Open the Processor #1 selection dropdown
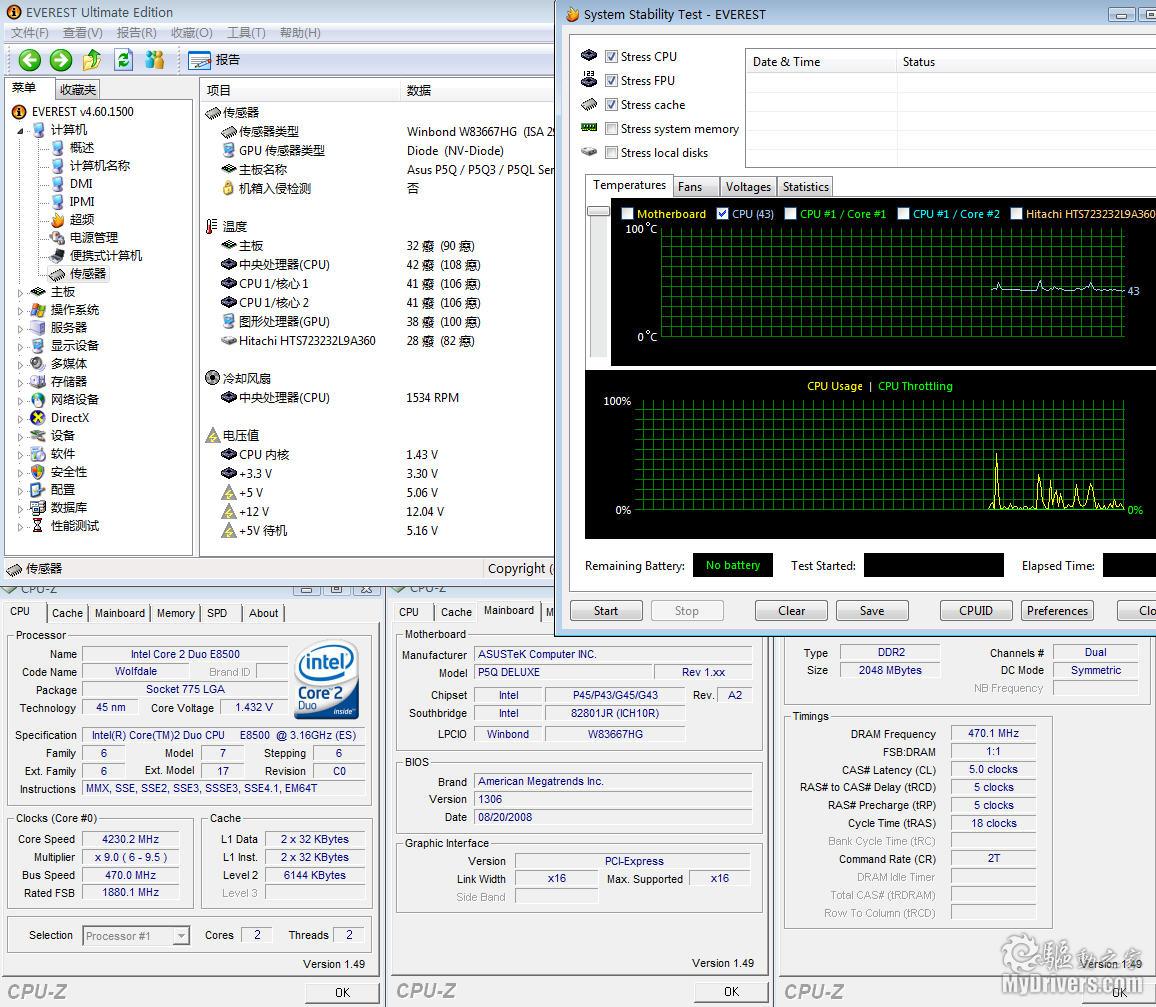The height and width of the screenshot is (1007, 1156). (181, 936)
